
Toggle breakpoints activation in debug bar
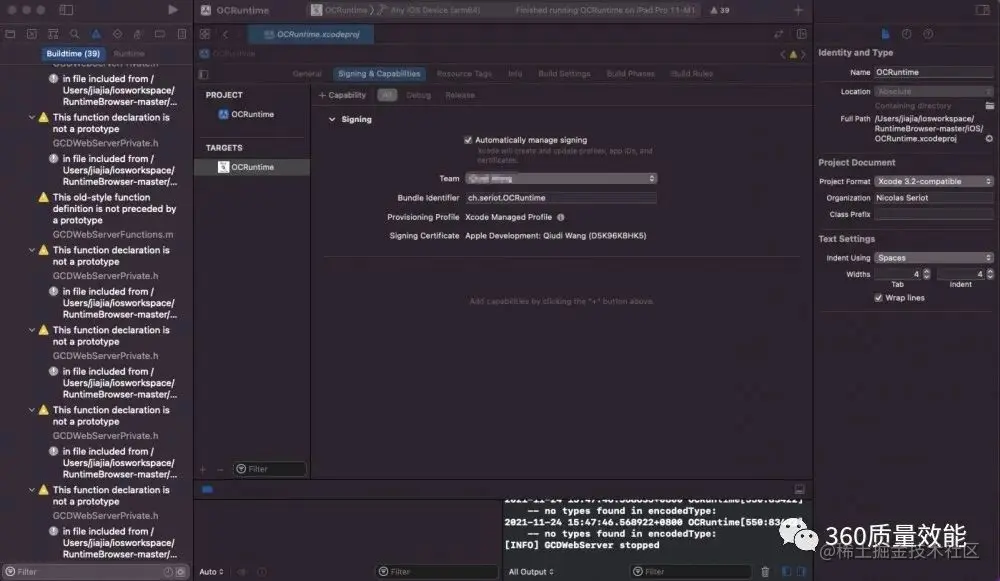[207, 489]
